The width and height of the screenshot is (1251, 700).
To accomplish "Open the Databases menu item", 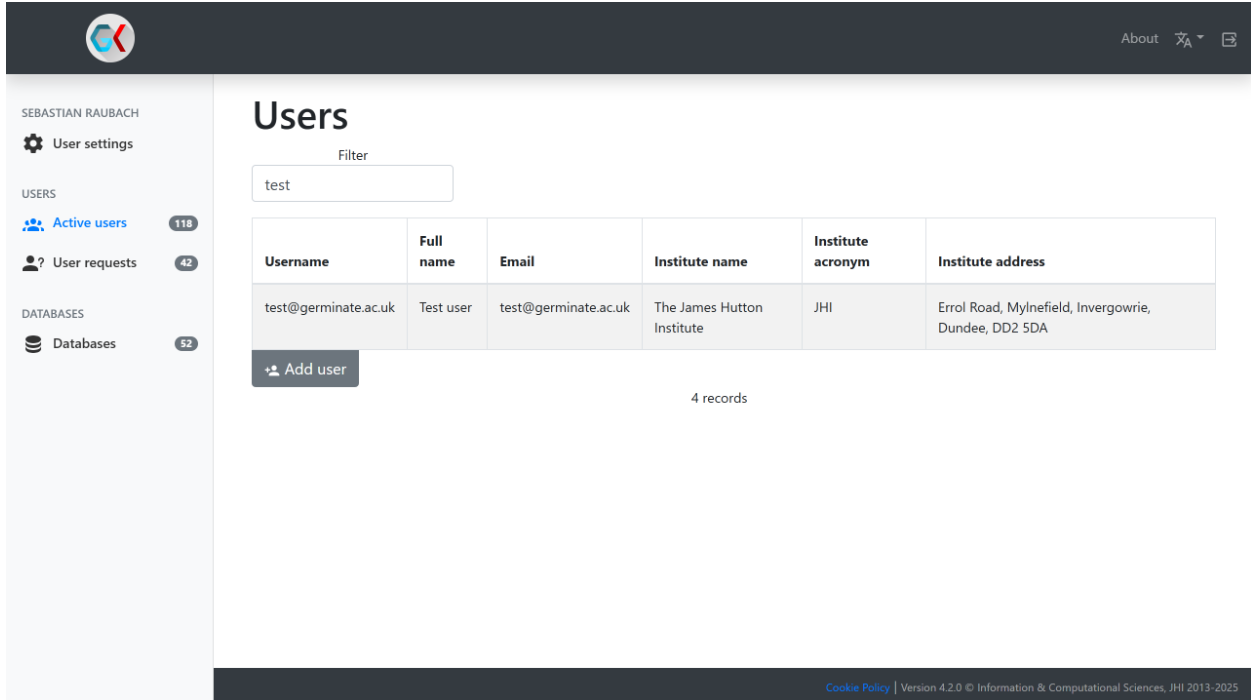I will (x=84, y=344).
